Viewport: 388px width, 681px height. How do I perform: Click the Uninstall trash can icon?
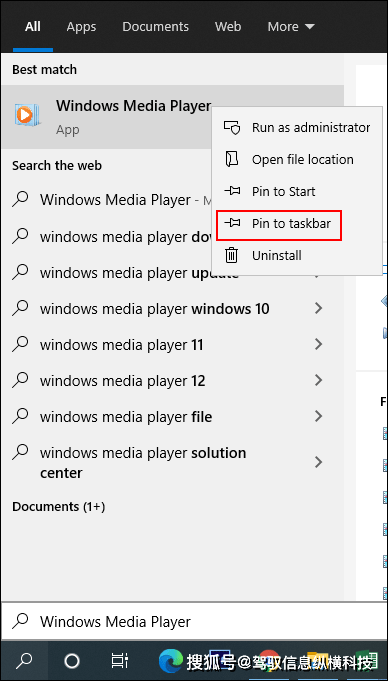point(232,255)
